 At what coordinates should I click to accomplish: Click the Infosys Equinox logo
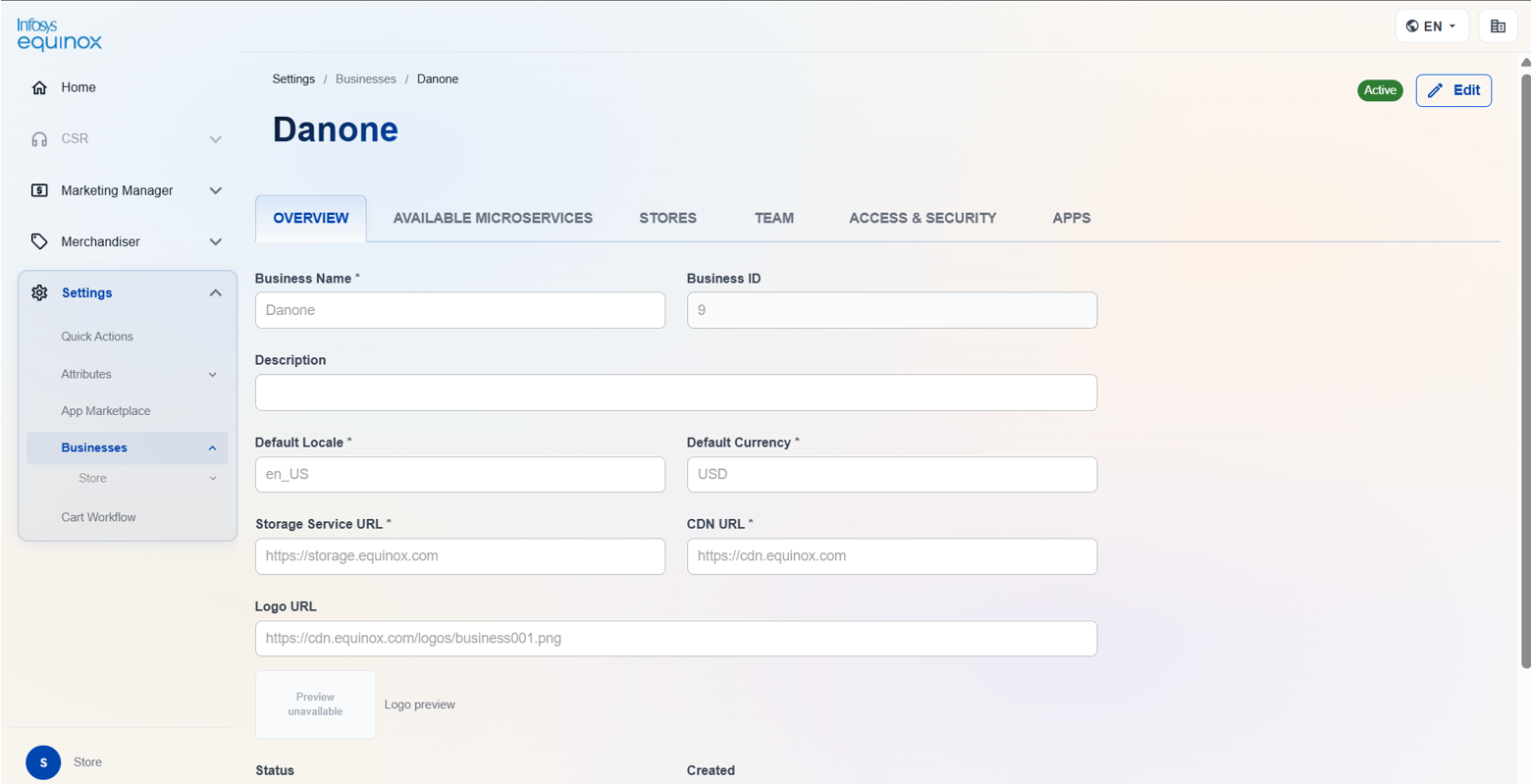pyautogui.click(x=59, y=34)
